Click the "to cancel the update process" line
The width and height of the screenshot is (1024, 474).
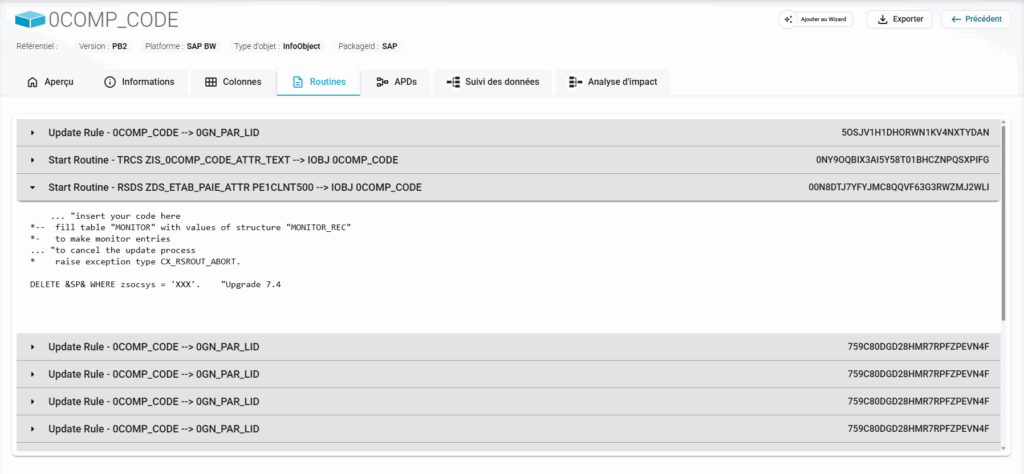(112, 250)
